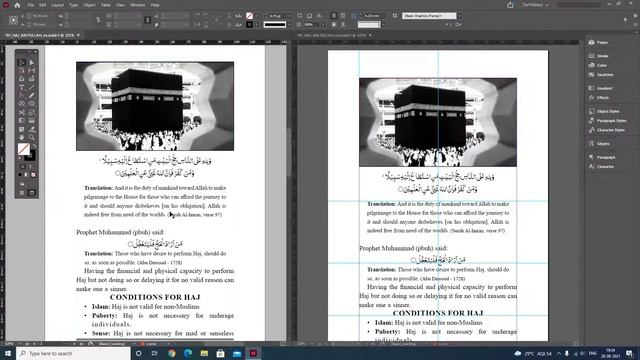
Task: Open the object style dropdown
Action: coord(460,16)
